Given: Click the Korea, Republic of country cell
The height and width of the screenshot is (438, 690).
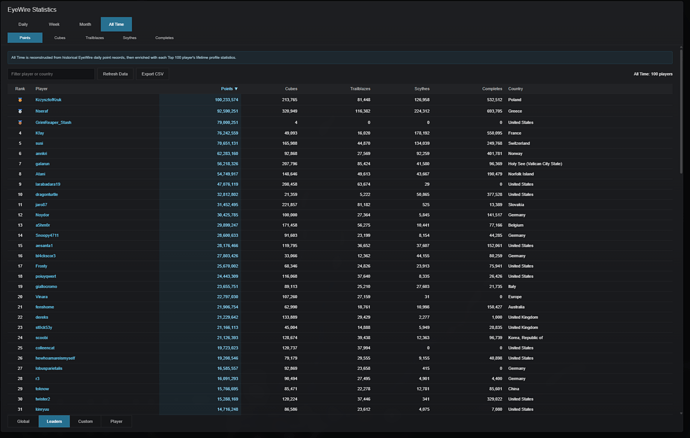Looking at the screenshot, I should click(525, 338).
